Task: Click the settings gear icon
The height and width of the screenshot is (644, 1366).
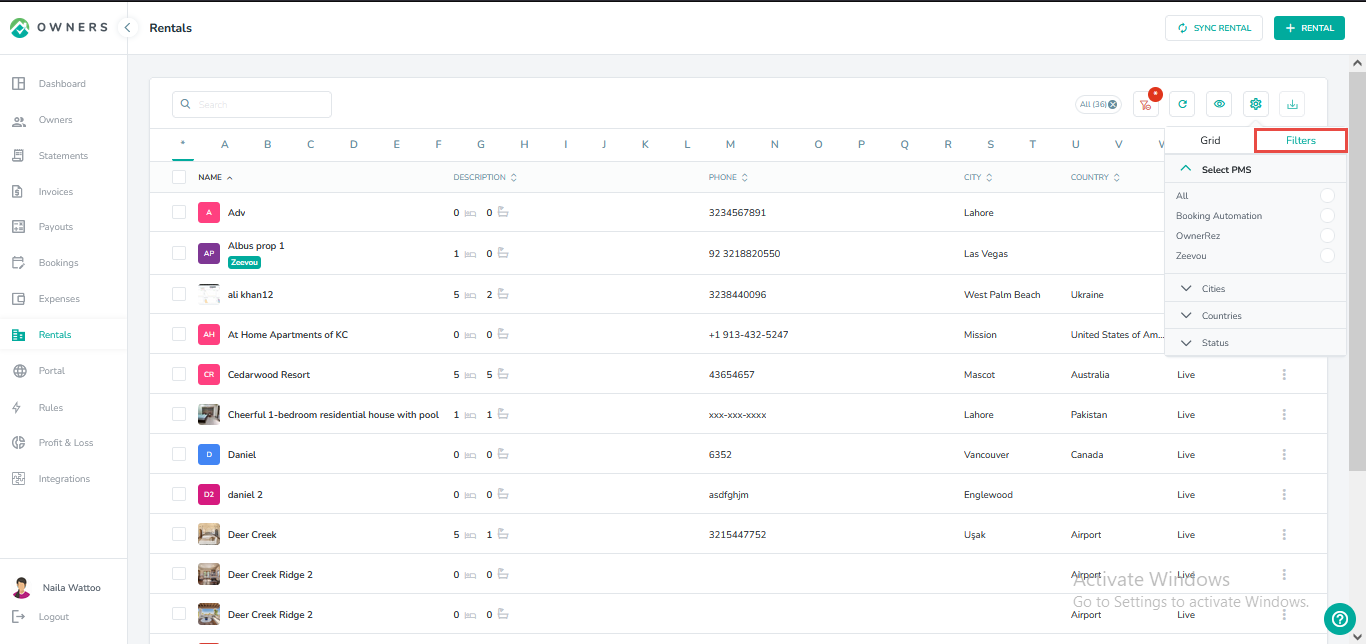Action: tap(1256, 104)
